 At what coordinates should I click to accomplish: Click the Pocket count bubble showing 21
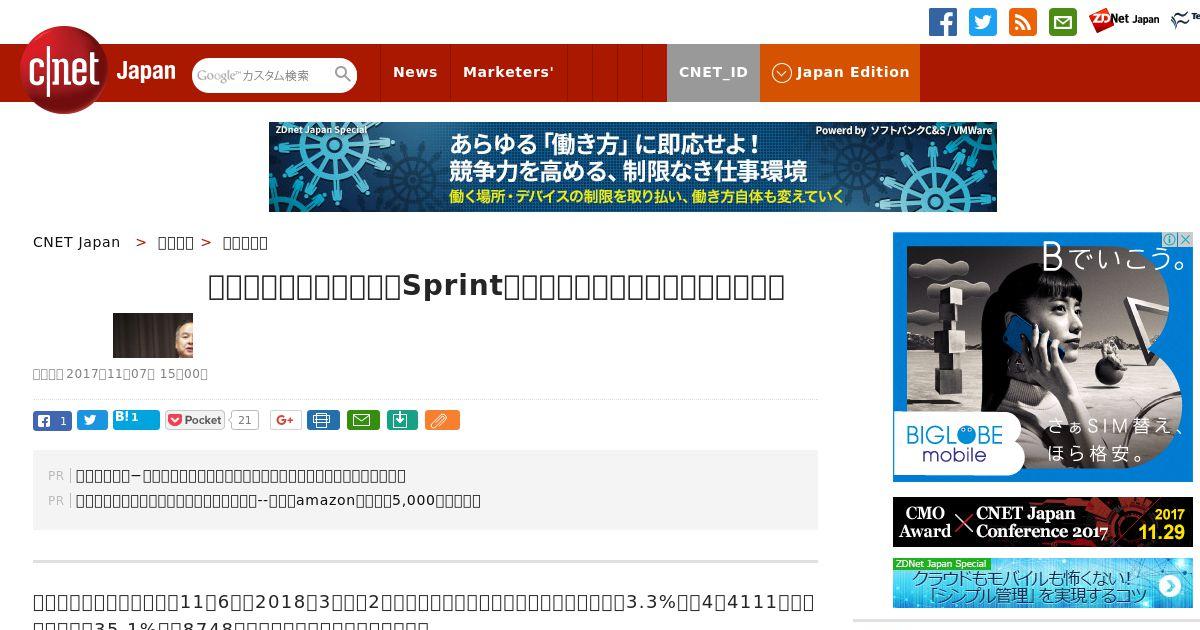pos(244,421)
